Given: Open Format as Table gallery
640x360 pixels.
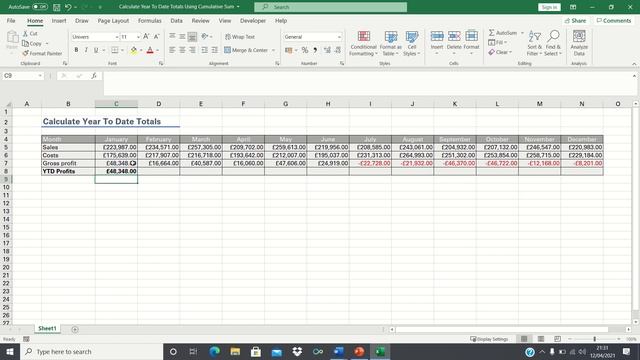Looking at the screenshot, I should point(391,43).
